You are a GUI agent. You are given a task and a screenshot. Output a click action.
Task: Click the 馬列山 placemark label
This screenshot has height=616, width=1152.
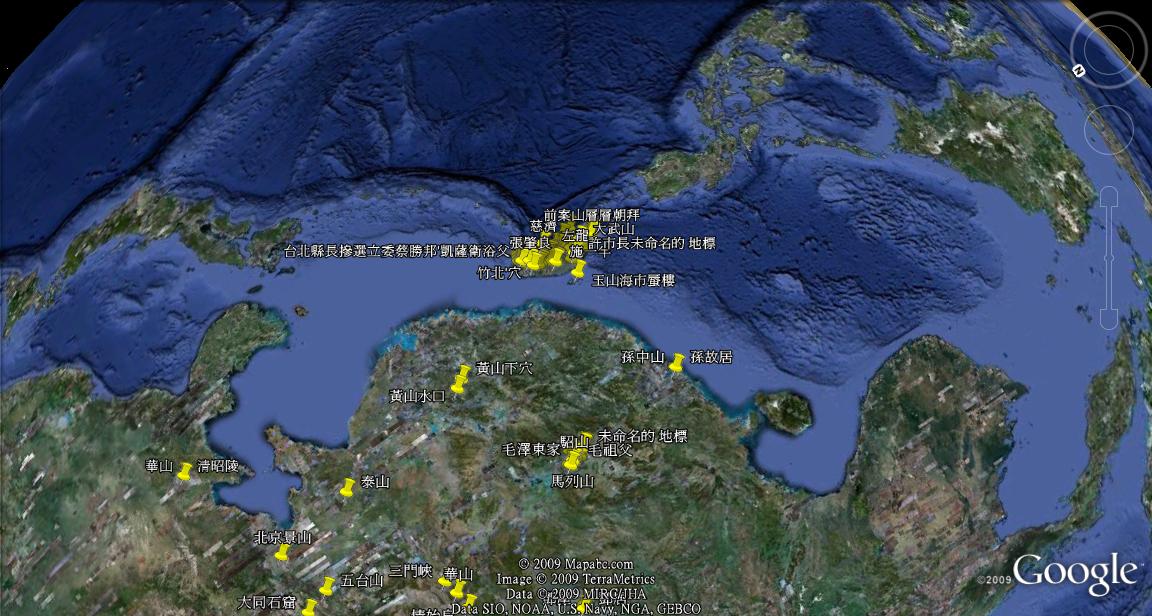click(x=572, y=481)
